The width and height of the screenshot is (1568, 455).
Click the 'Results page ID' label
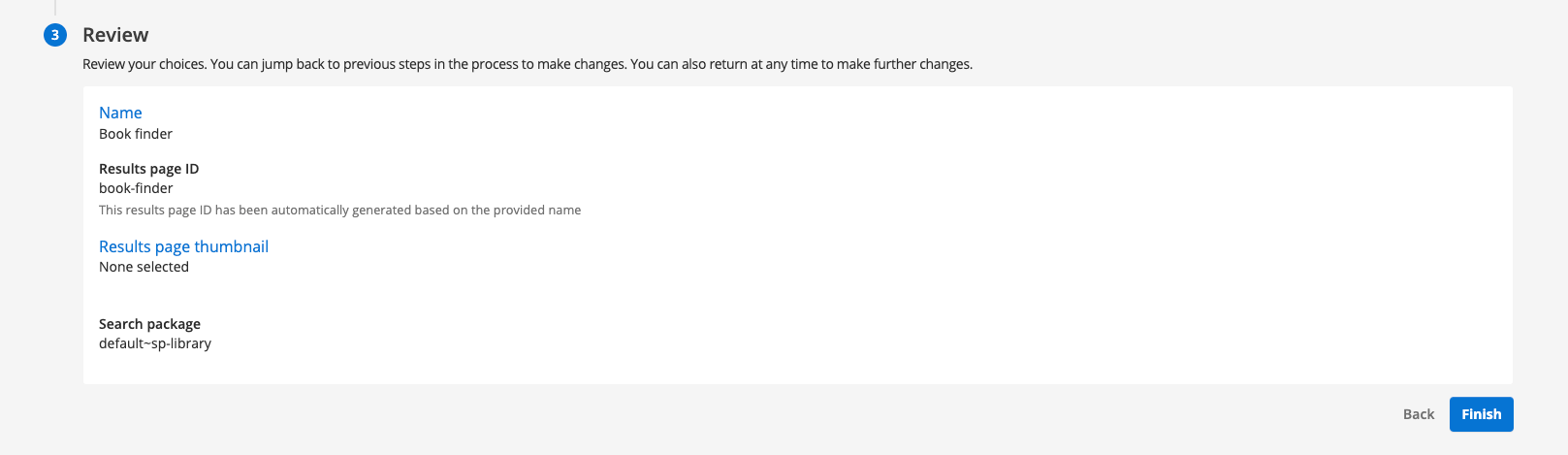(x=148, y=169)
